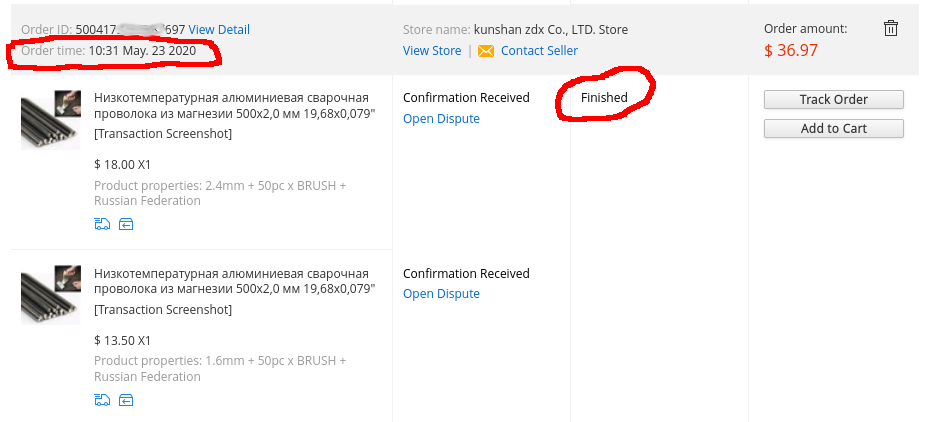Visit the seller via View Store
Screen dimensions: 930x422
tap(432, 51)
